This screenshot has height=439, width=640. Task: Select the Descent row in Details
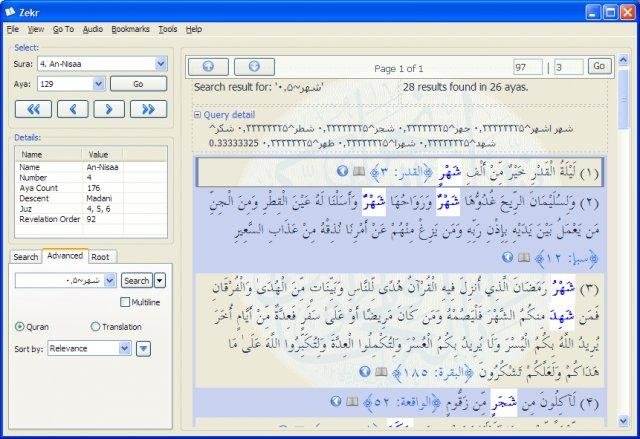pos(91,198)
